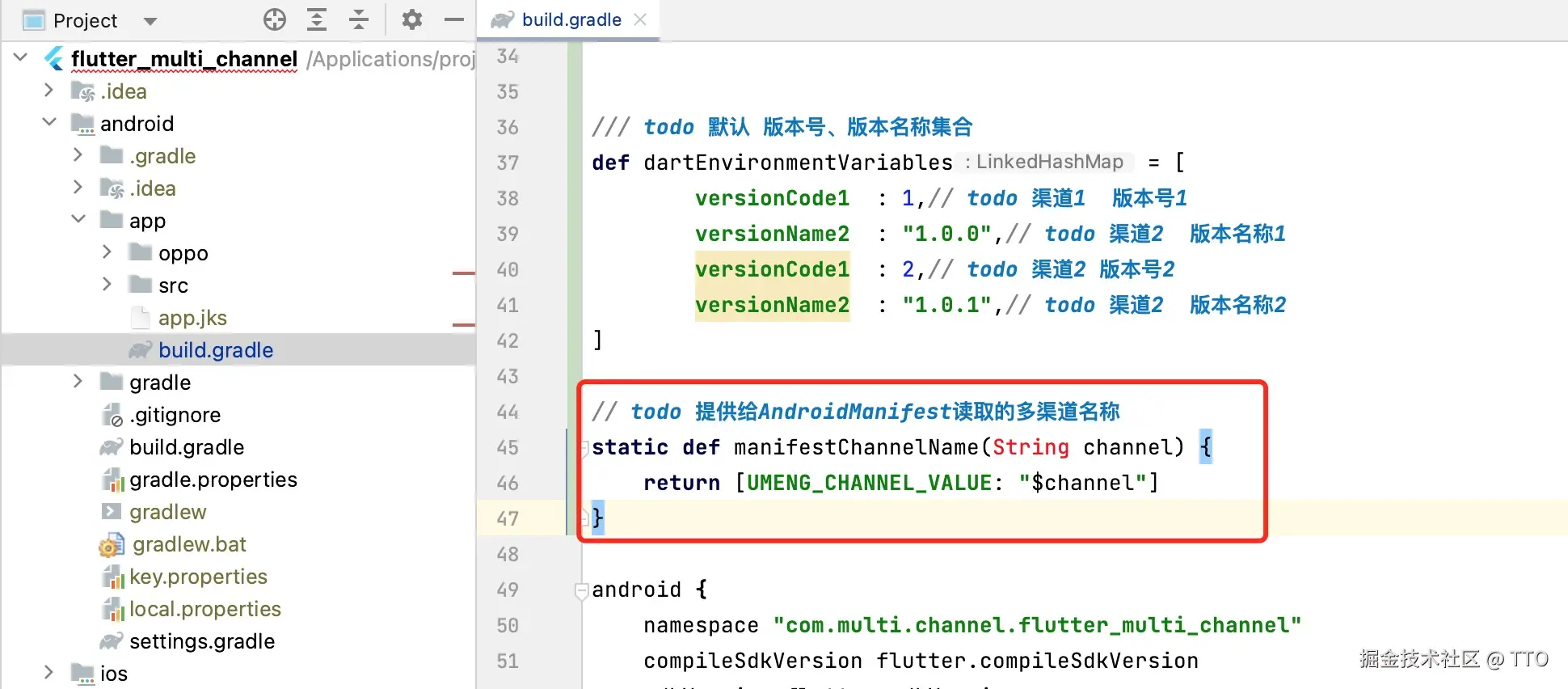The image size is (1568, 689).
Task: Click the Expand All toolbar icon
Action: click(x=317, y=19)
